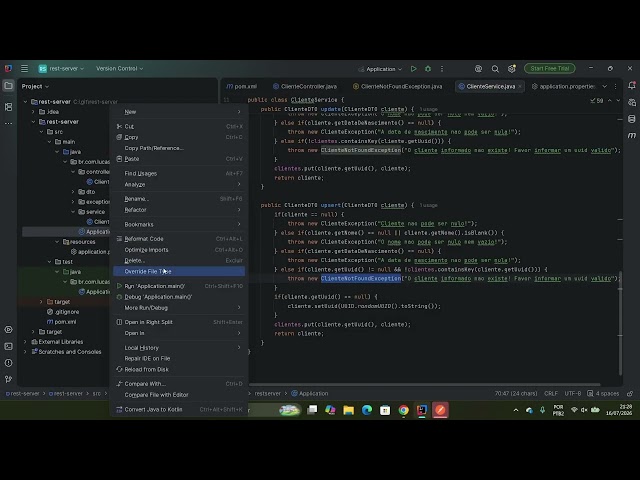Viewport: 640px width, 480px height.
Task: Expand the External Libraries node
Action: click(25, 342)
